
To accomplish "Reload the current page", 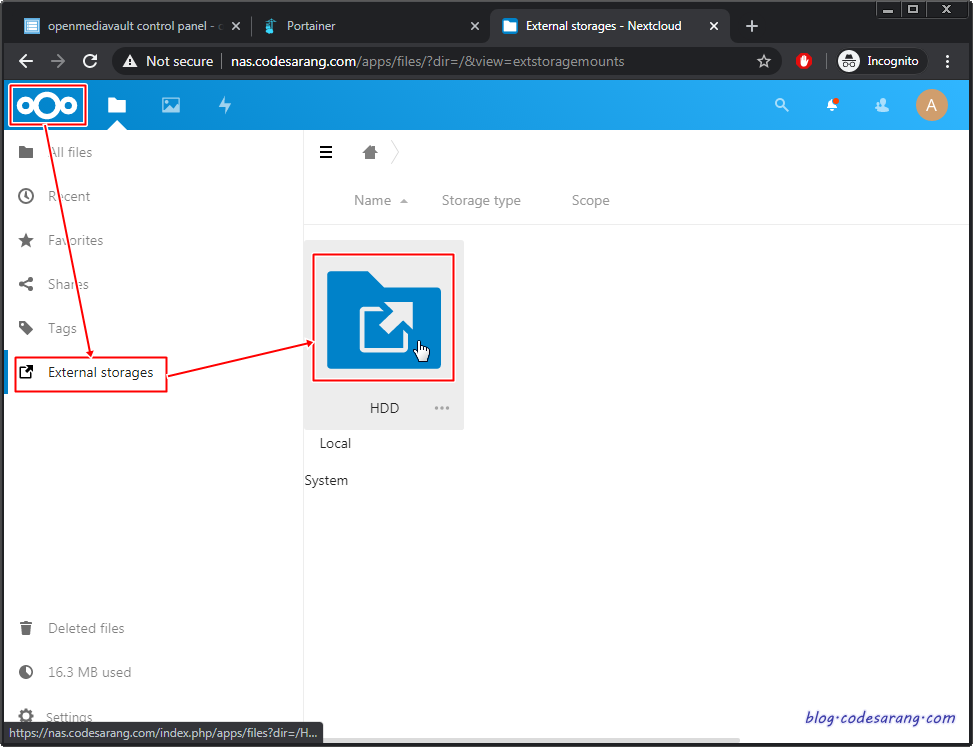I will coord(91,61).
